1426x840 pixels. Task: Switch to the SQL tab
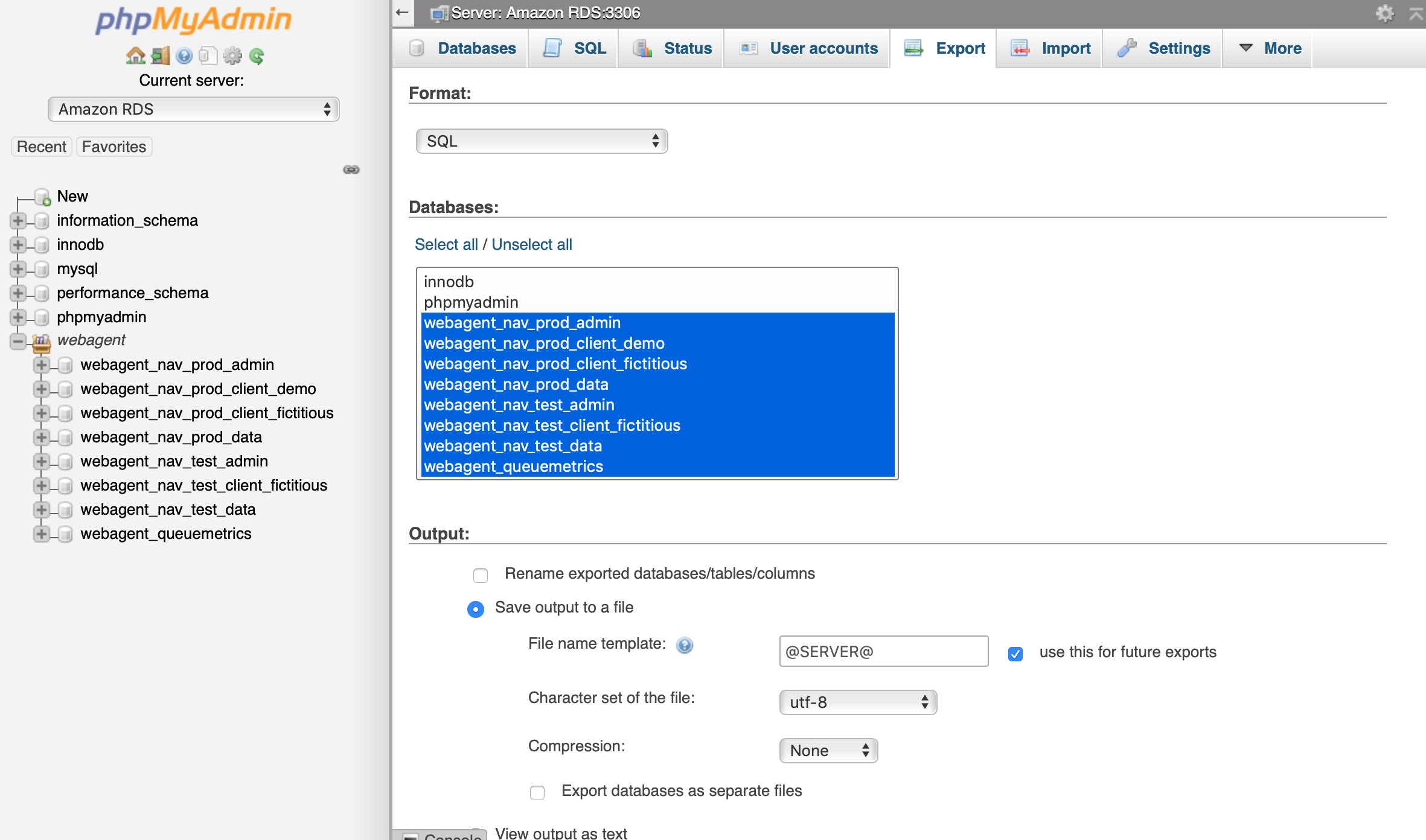coord(573,48)
